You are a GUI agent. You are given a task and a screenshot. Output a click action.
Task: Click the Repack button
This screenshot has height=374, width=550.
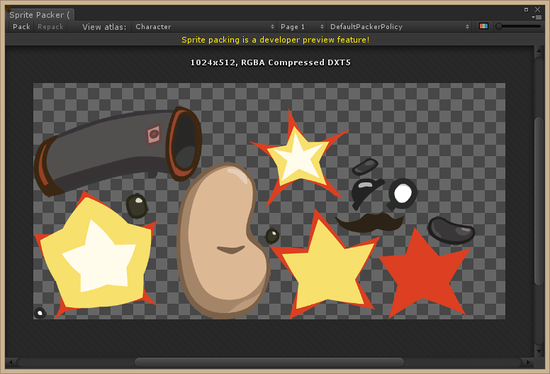[x=50, y=27]
